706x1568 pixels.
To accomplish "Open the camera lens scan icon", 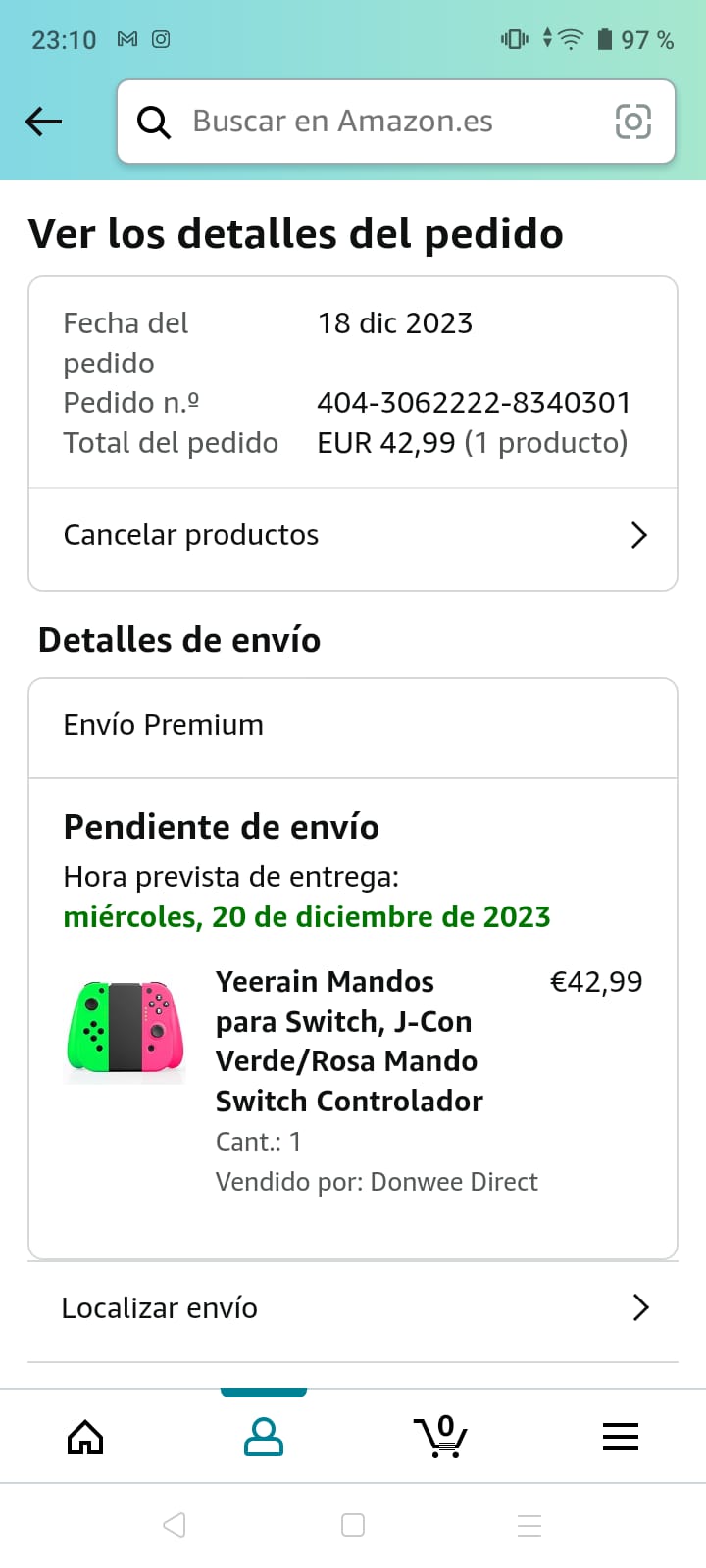I will (632, 122).
